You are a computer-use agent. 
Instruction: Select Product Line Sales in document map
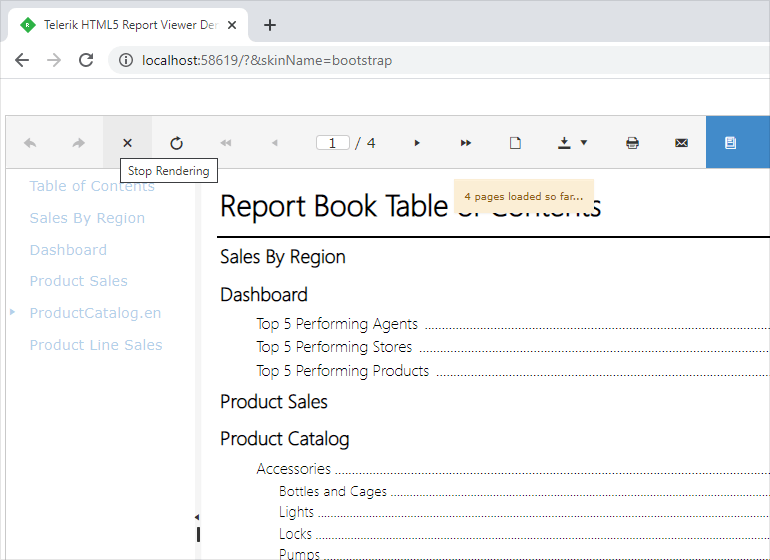tap(96, 345)
